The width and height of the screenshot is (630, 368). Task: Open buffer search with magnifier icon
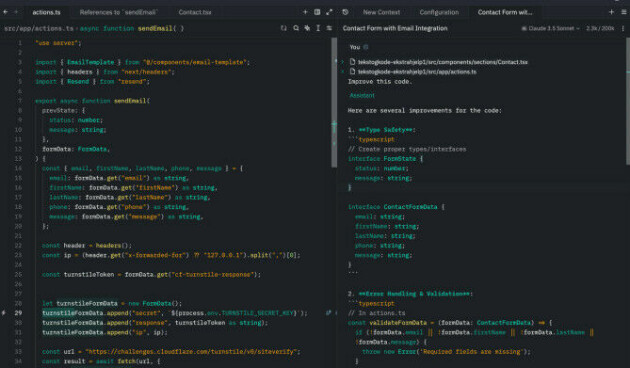point(296,28)
